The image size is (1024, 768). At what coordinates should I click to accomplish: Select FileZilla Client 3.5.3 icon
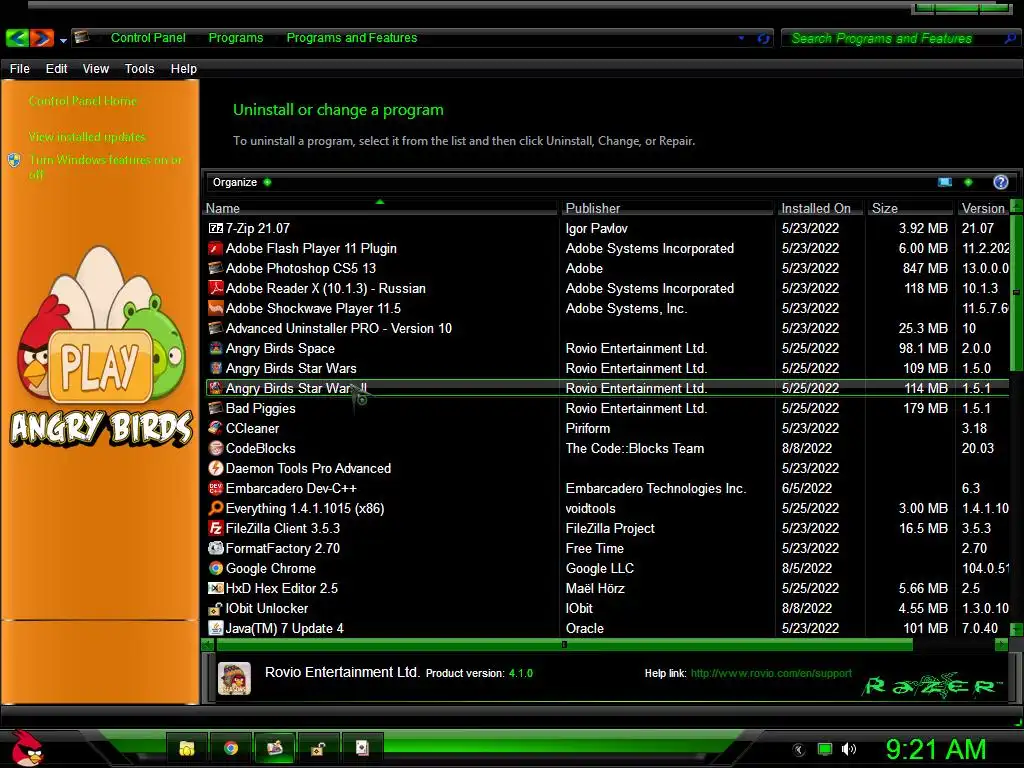pos(216,528)
